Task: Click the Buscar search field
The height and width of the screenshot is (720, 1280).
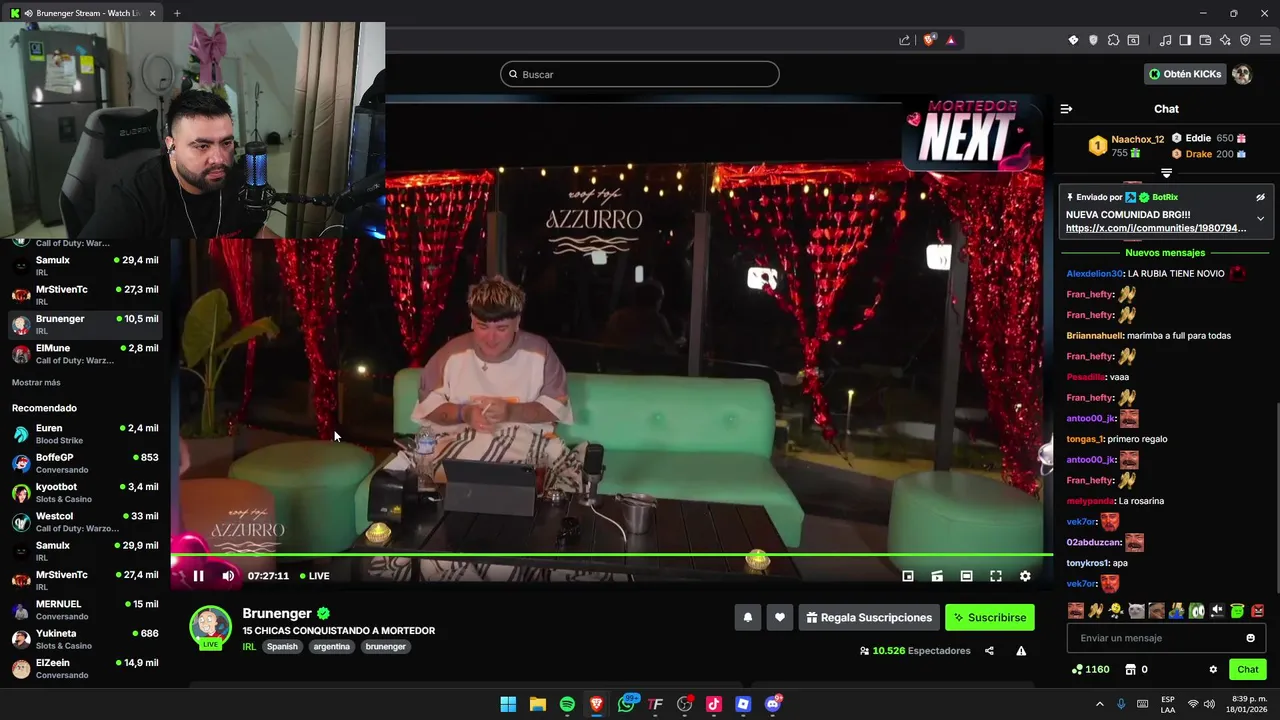Action: (x=640, y=74)
